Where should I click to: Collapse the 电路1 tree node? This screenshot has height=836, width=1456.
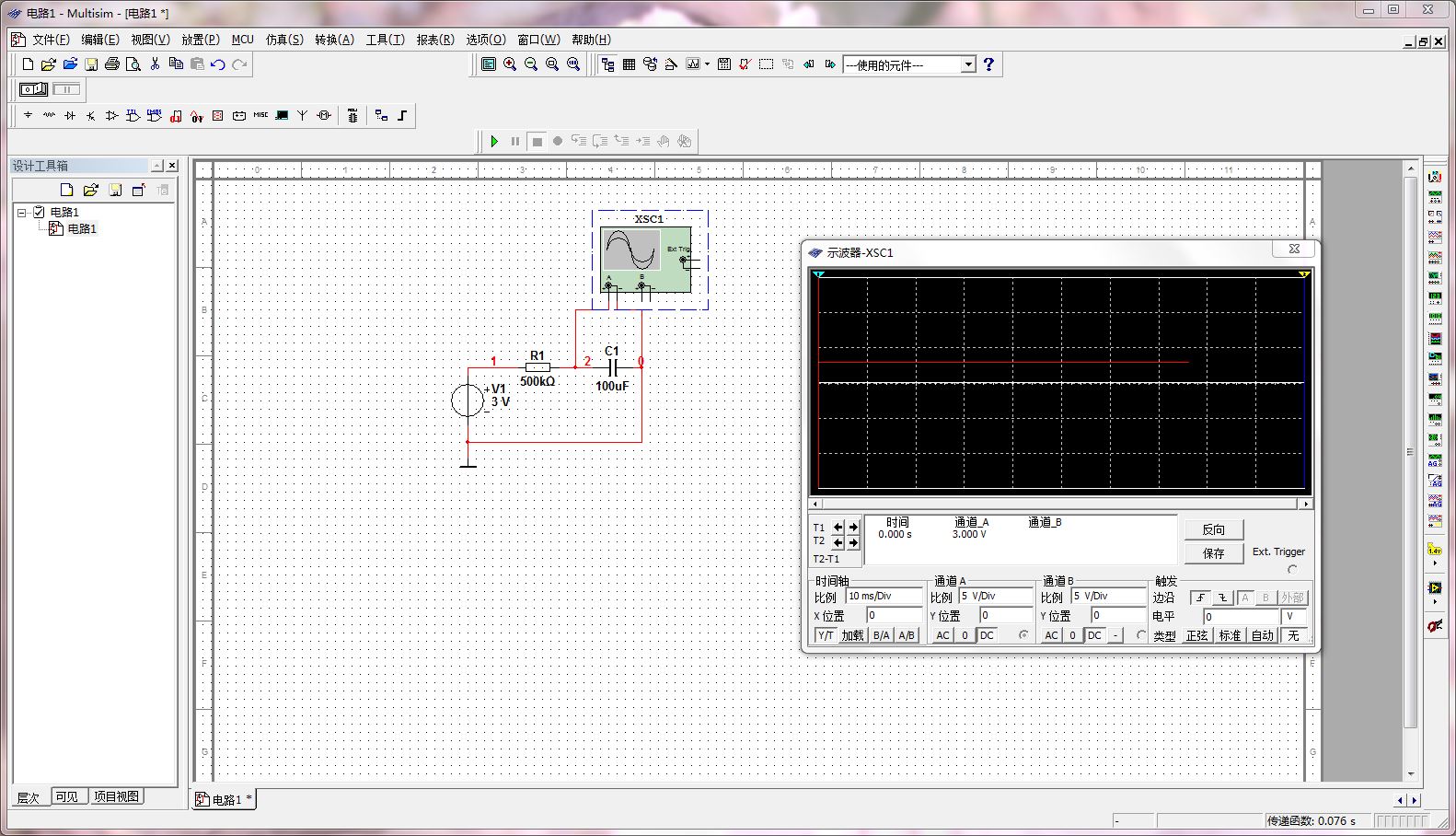[21, 212]
